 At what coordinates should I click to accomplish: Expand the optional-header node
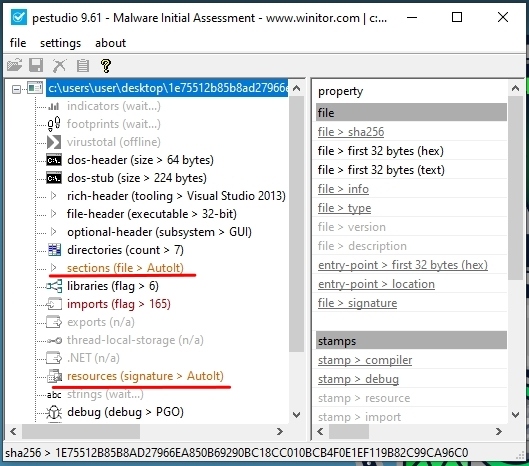[53, 232]
